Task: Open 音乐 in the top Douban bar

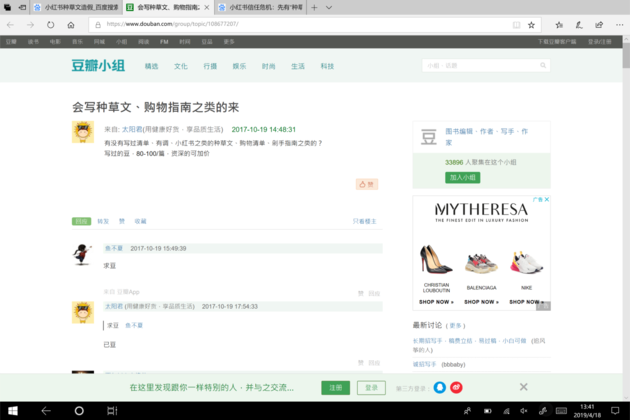Action: [77, 42]
